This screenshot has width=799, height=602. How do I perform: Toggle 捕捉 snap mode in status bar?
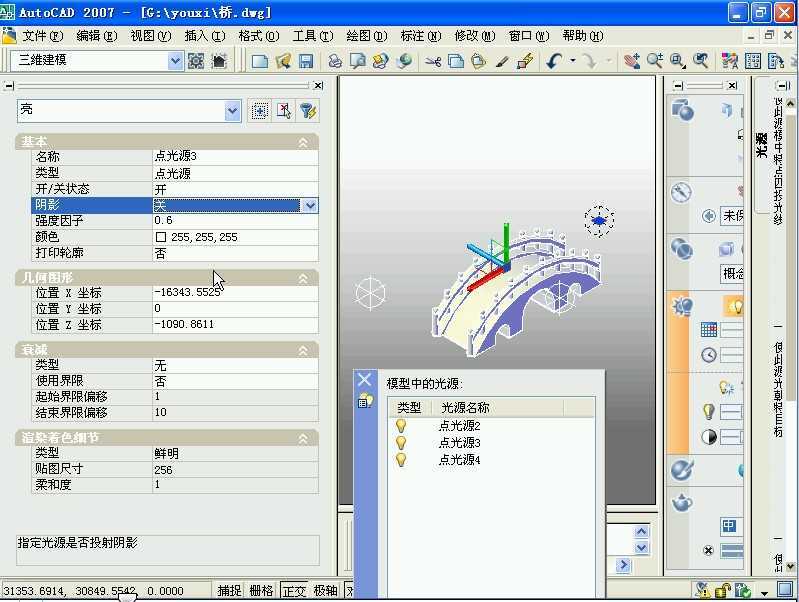(x=229, y=590)
